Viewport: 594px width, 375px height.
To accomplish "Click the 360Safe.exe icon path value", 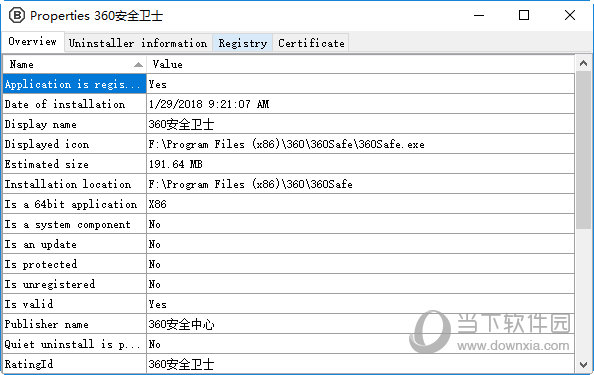I will click(286, 144).
